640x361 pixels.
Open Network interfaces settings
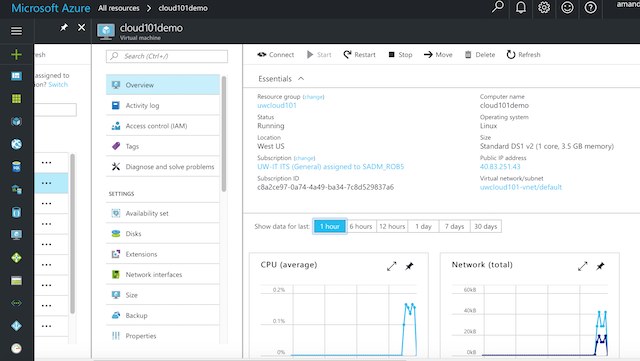click(162, 274)
